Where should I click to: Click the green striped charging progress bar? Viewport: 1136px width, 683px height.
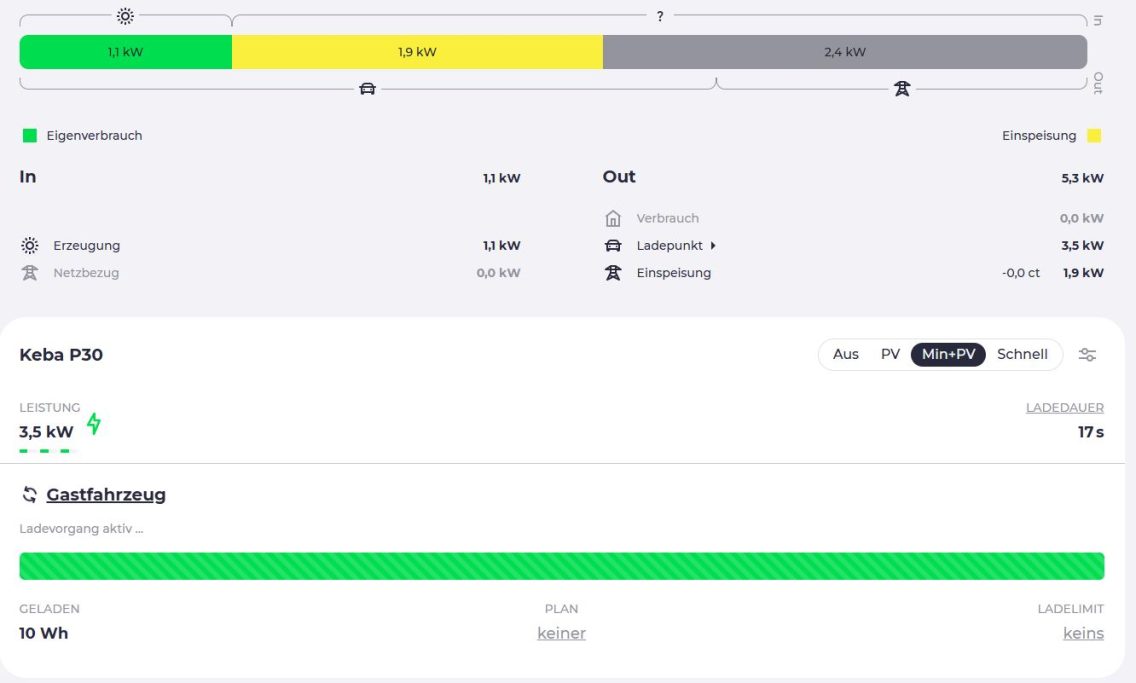(x=561, y=566)
